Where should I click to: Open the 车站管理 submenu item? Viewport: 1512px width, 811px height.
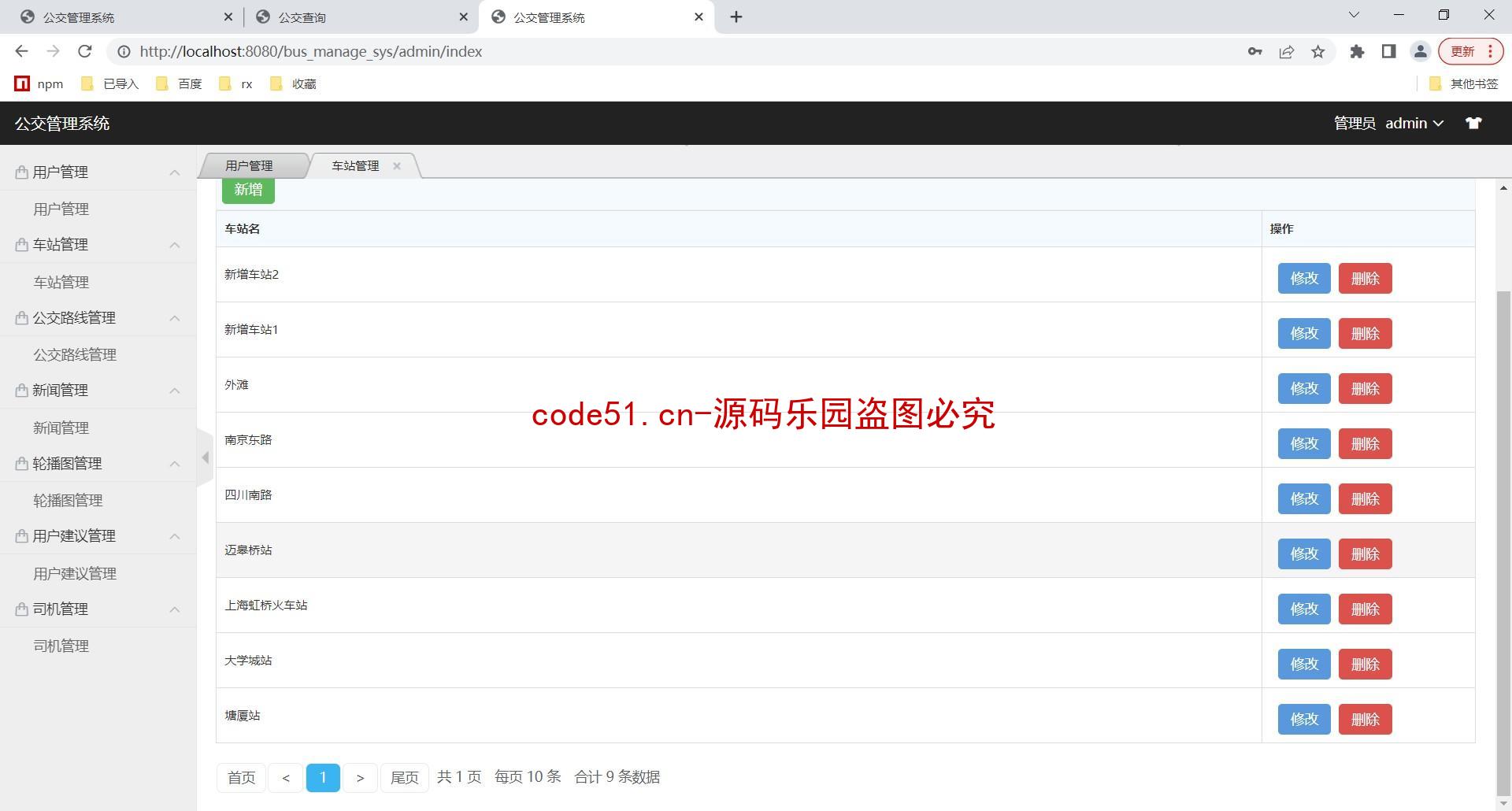tap(61, 282)
